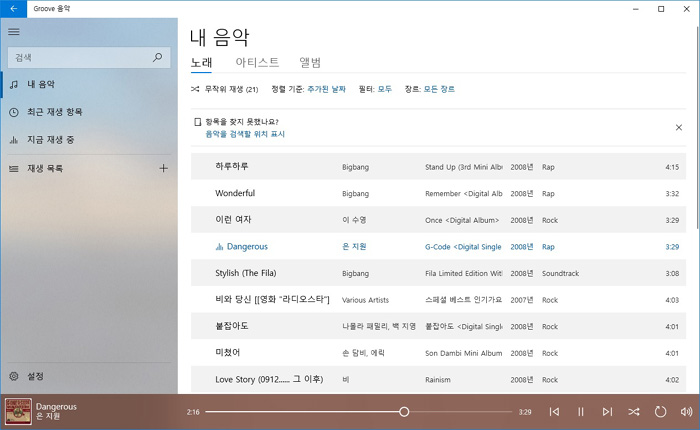
Task: Click the search magnifier icon
Action: [159, 58]
